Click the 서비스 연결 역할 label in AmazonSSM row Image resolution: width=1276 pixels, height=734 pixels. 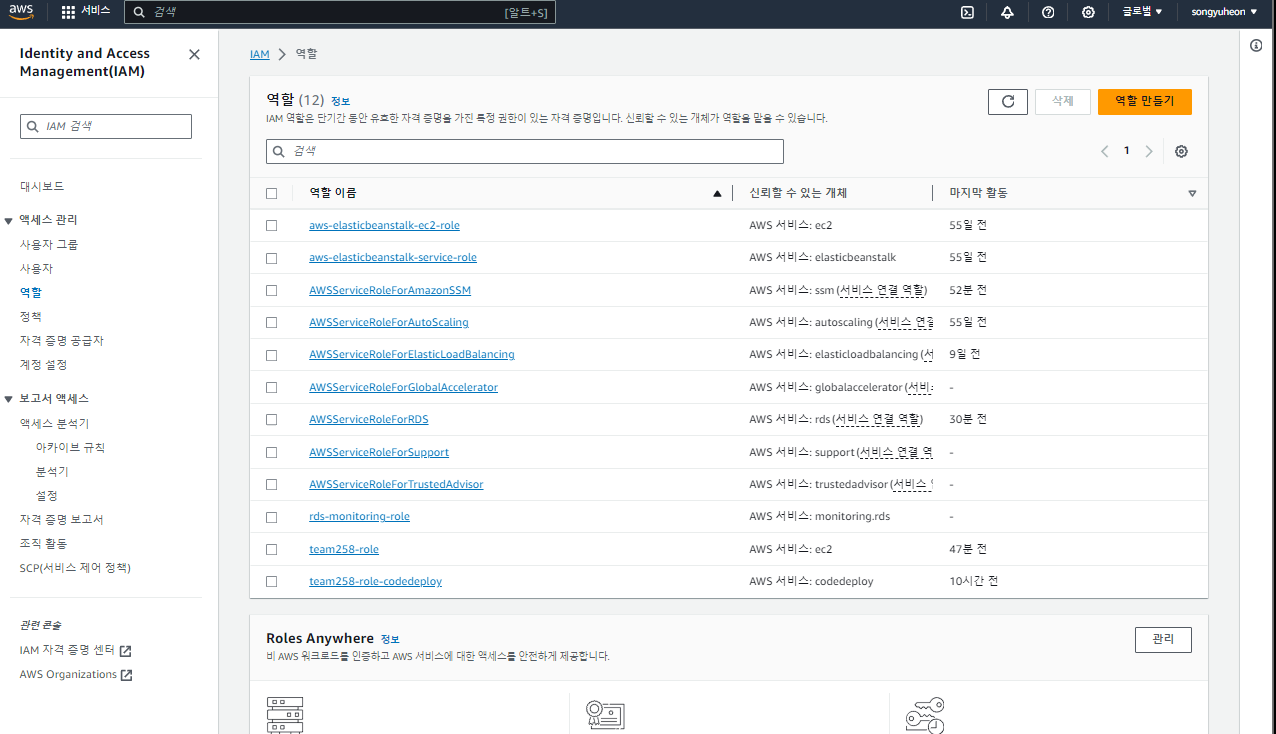pos(883,290)
